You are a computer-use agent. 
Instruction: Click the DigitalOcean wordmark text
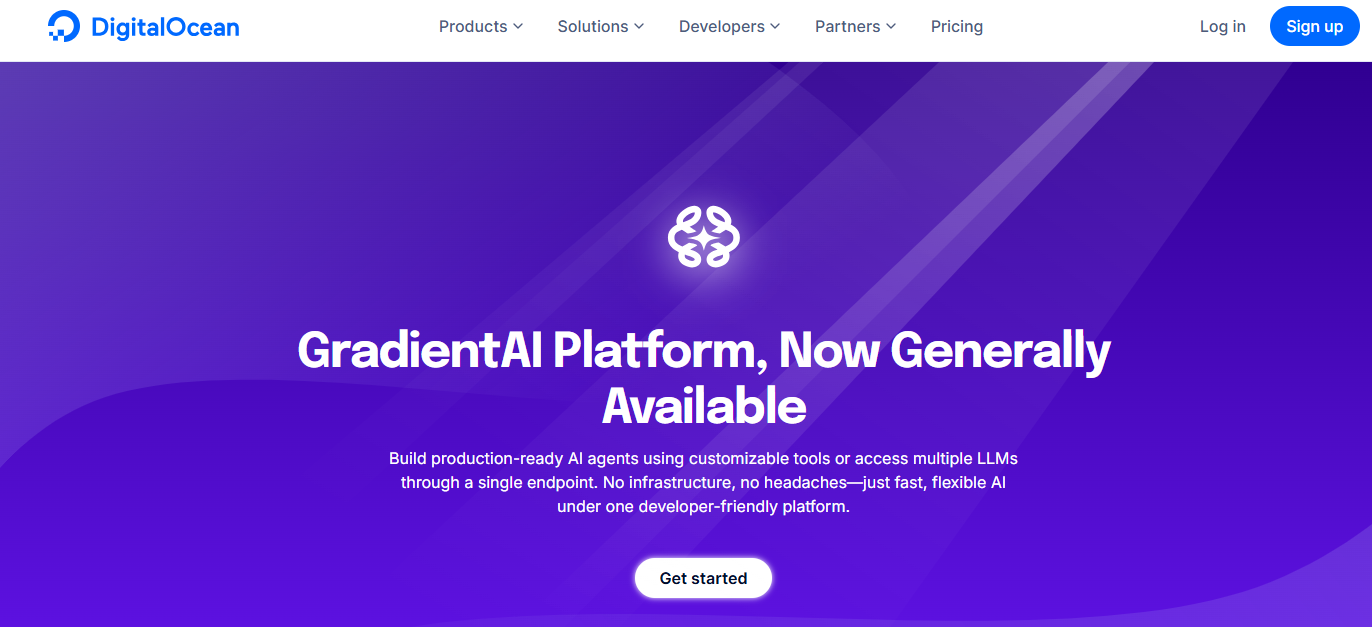[163, 26]
